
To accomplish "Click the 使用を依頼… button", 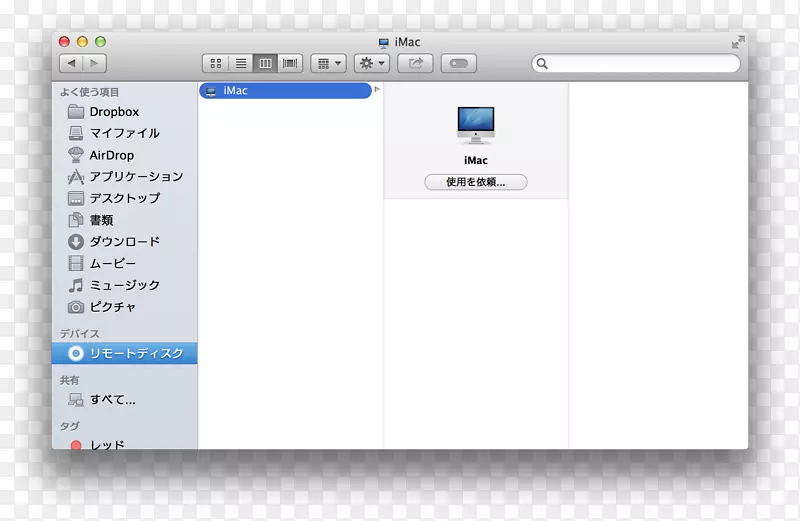I will pyautogui.click(x=476, y=182).
